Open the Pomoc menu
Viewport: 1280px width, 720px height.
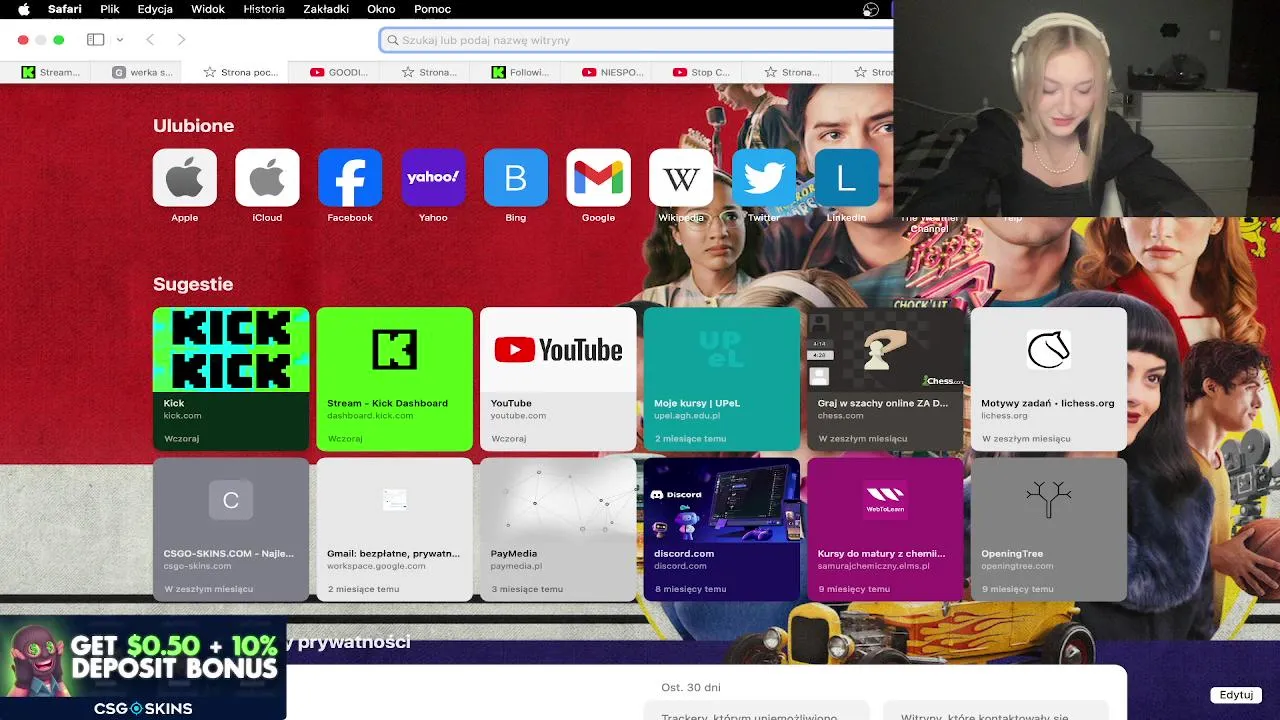(x=432, y=9)
